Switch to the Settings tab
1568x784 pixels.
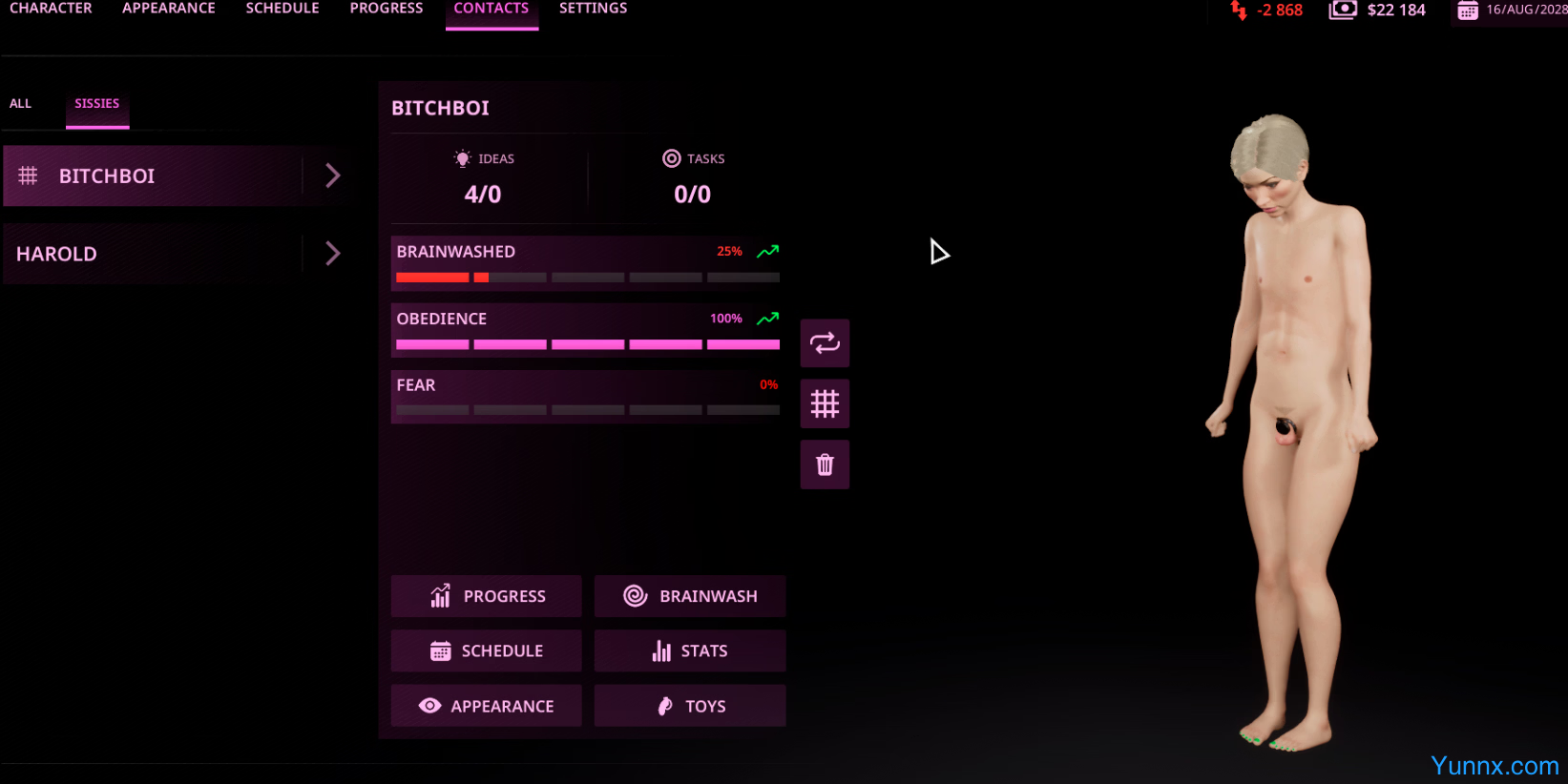tap(593, 10)
